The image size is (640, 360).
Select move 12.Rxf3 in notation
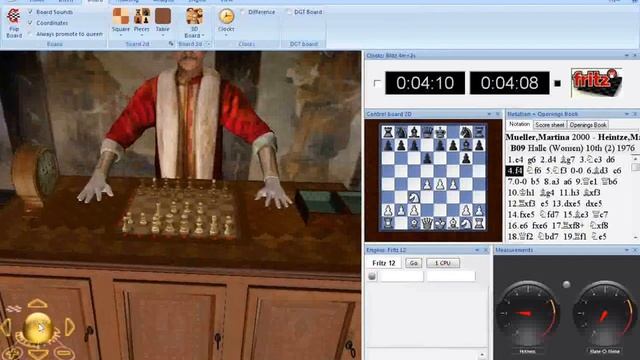point(522,204)
